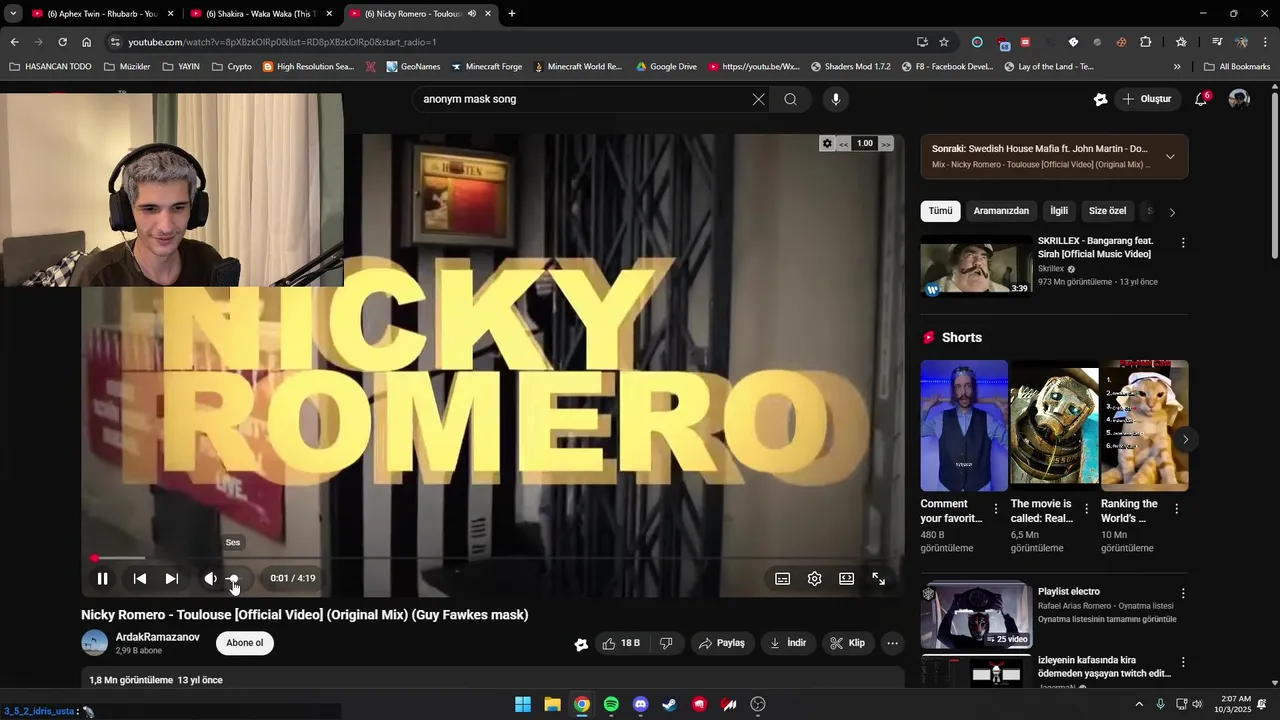Open options menu for Skrillex Bangarang video
Screen dimensions: 1280x720
click(1183, 243)
